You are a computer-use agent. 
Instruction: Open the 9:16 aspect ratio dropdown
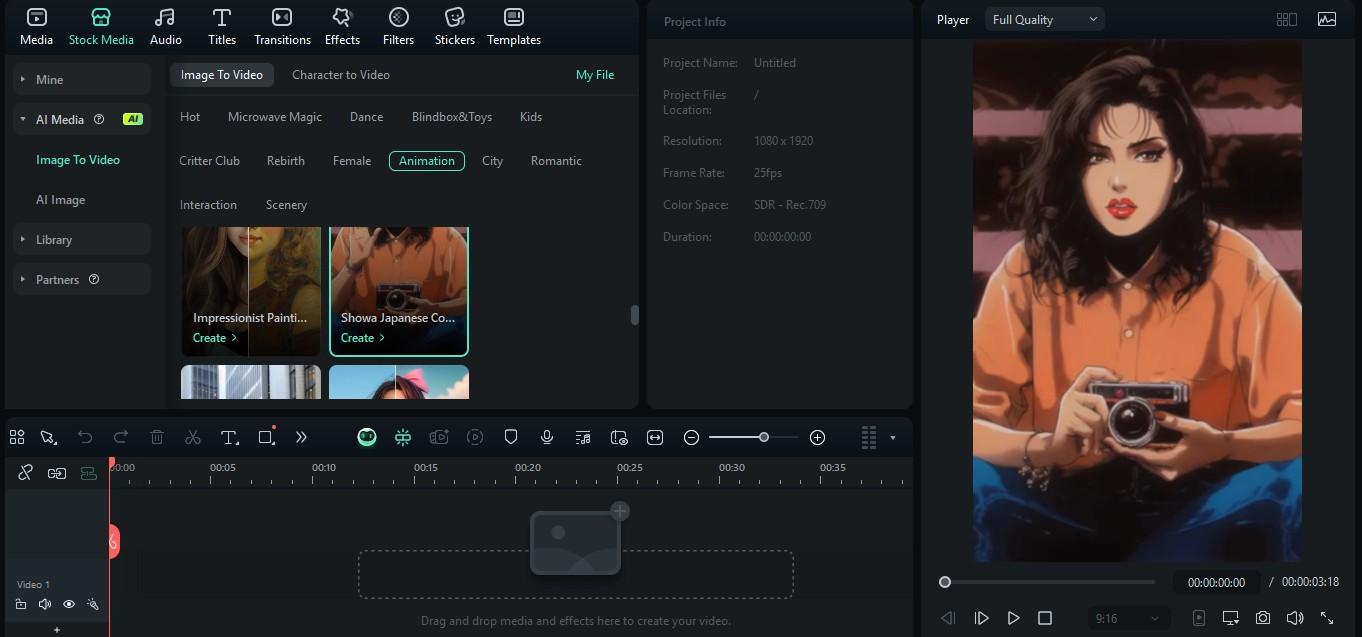coord(1126,618)
